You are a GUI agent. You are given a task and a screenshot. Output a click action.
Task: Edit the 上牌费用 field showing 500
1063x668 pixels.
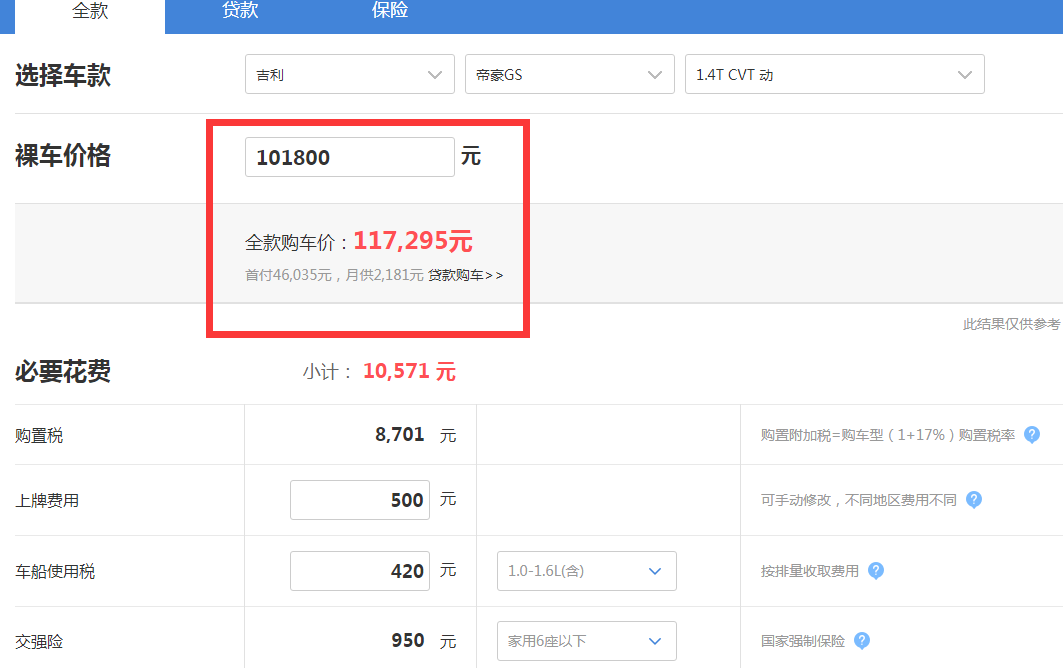pos(360,500)
